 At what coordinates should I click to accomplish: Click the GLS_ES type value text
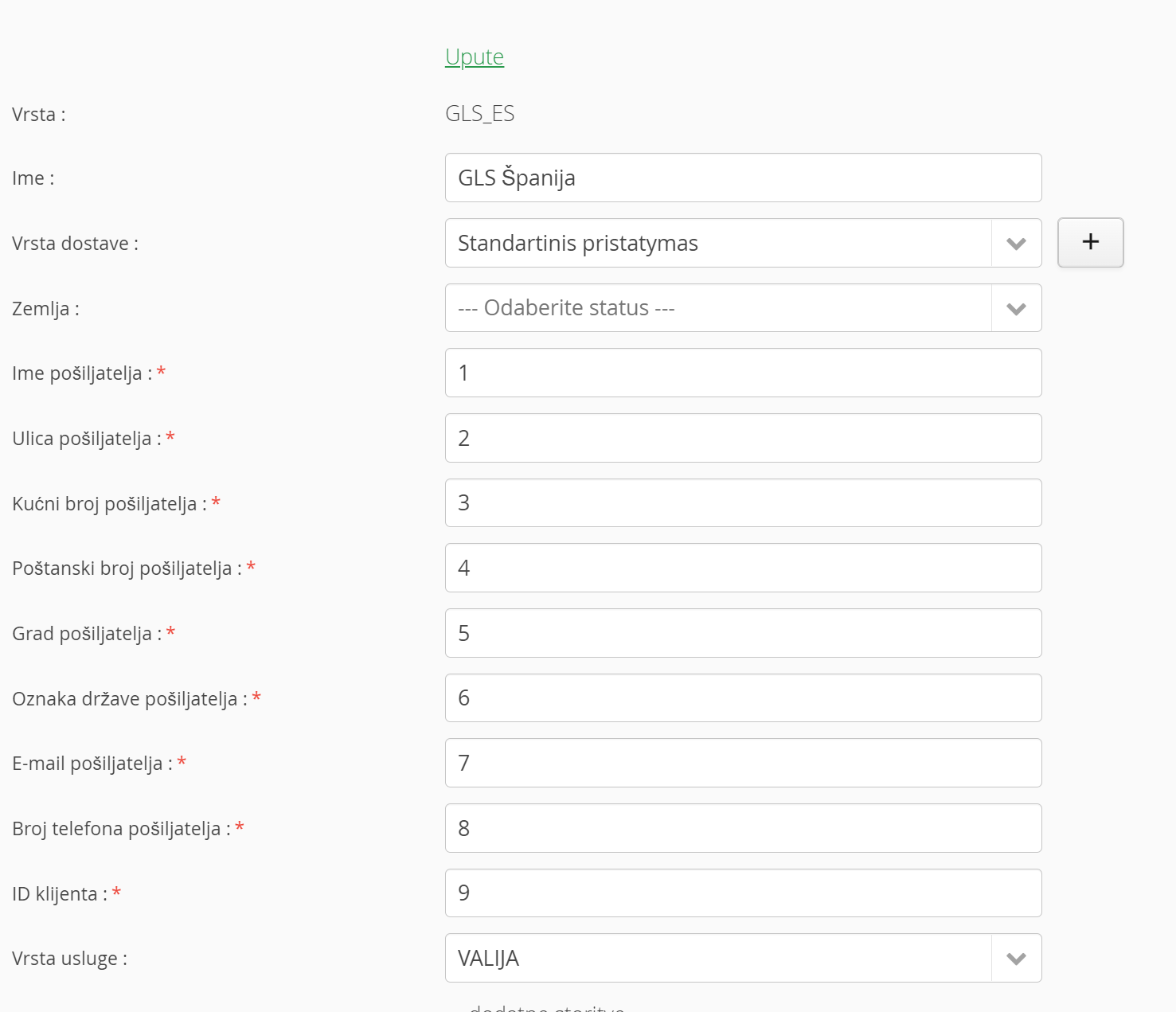point(480,114)
